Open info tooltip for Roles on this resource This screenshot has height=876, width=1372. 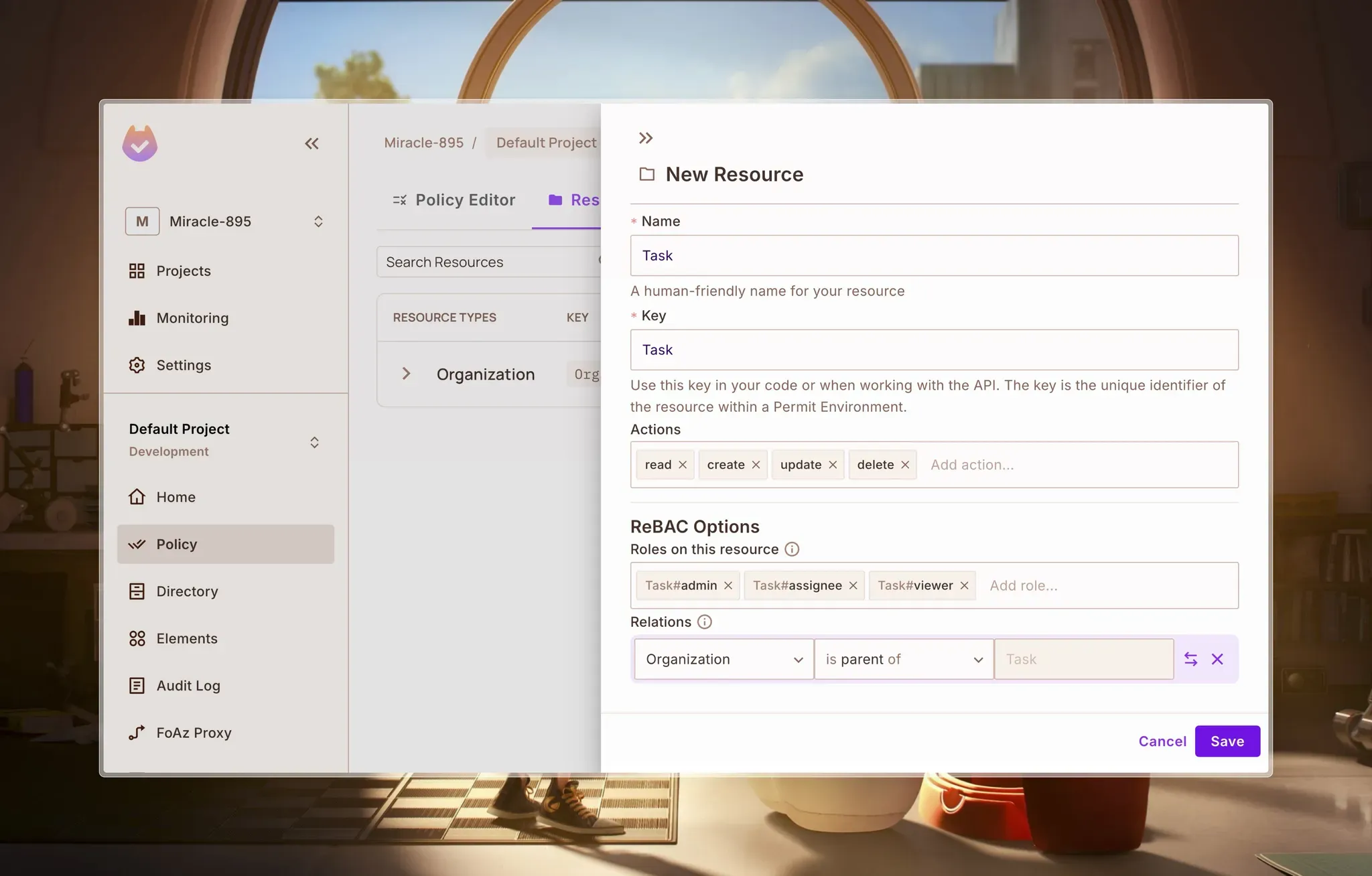pos(792,549)
